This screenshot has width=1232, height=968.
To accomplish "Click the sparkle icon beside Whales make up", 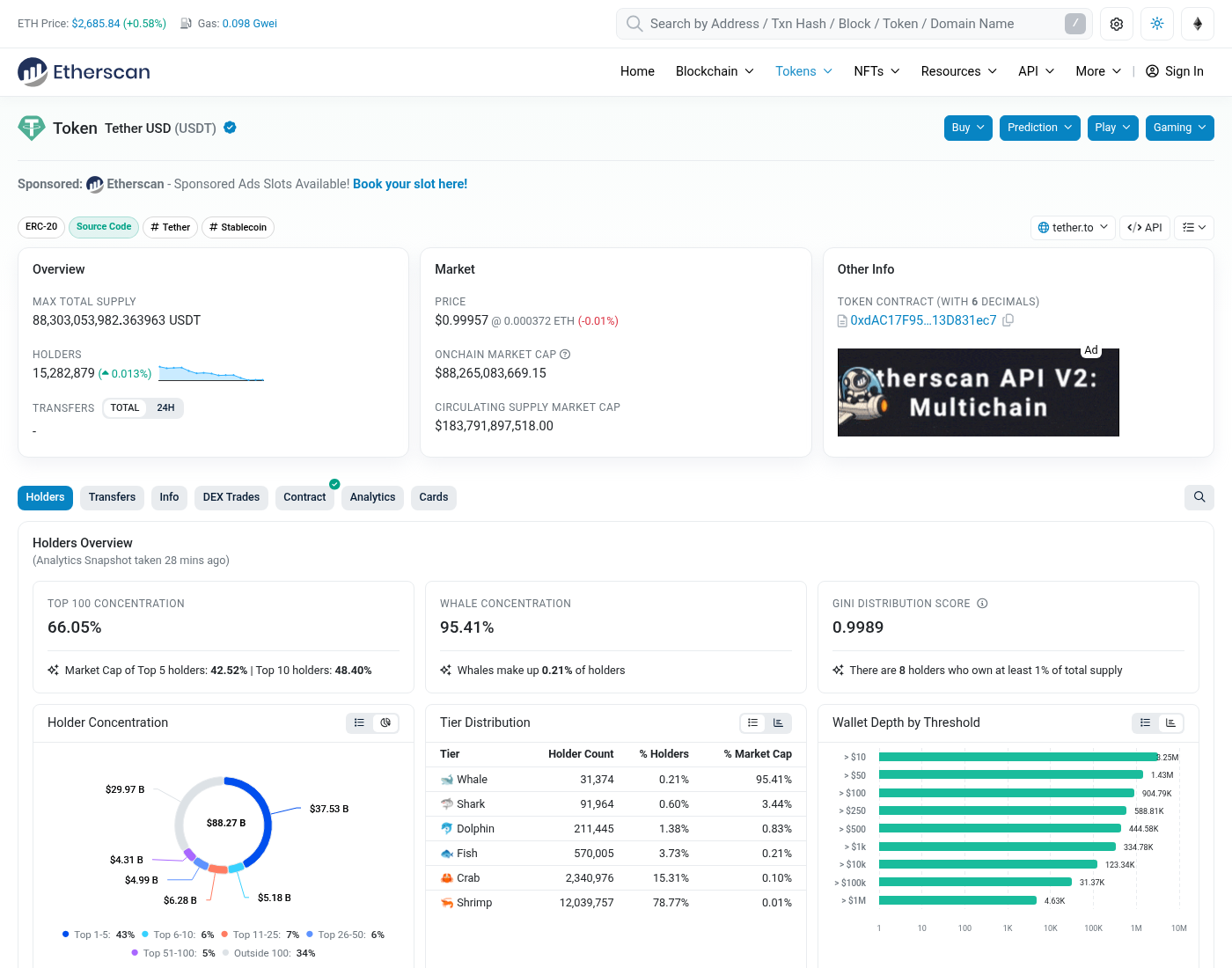I will click(445, 671).
